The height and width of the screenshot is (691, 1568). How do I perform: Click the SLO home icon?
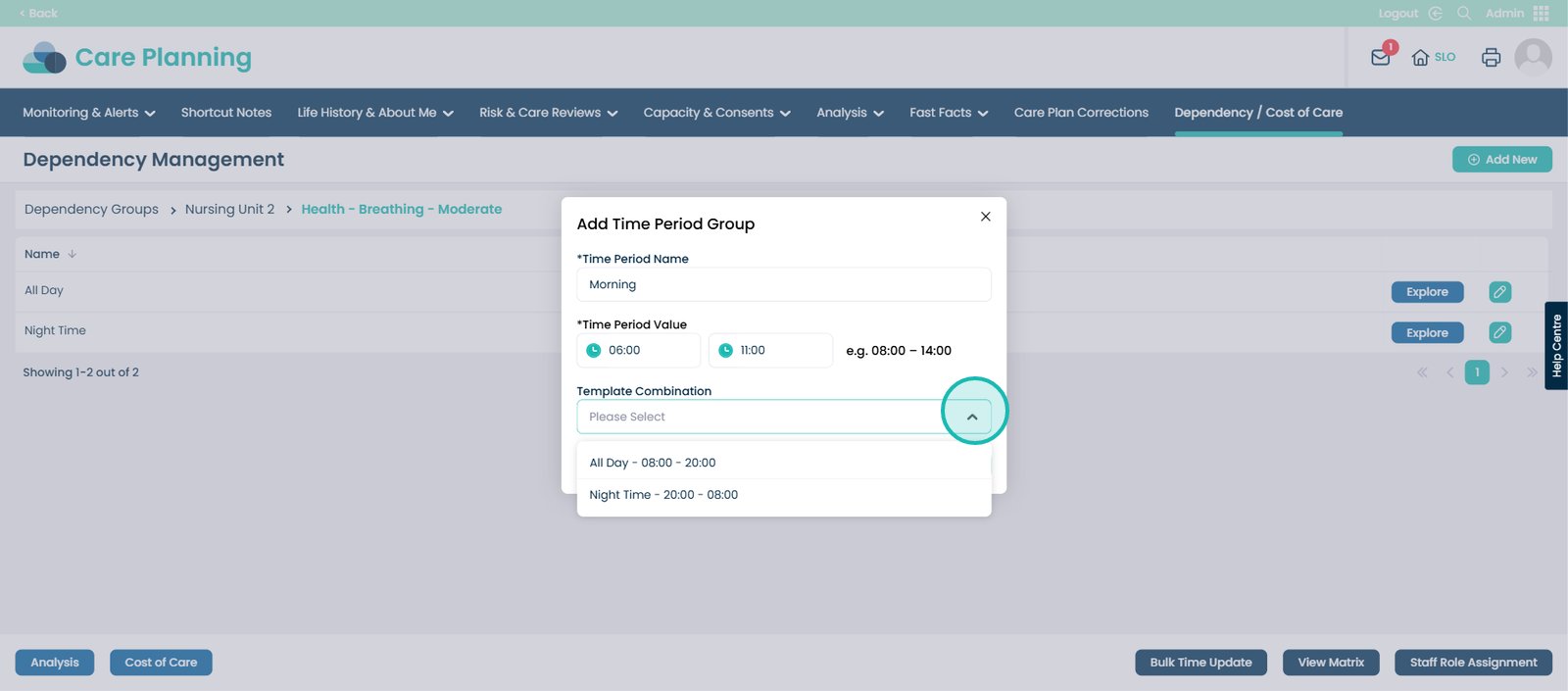click(1420, 58)
